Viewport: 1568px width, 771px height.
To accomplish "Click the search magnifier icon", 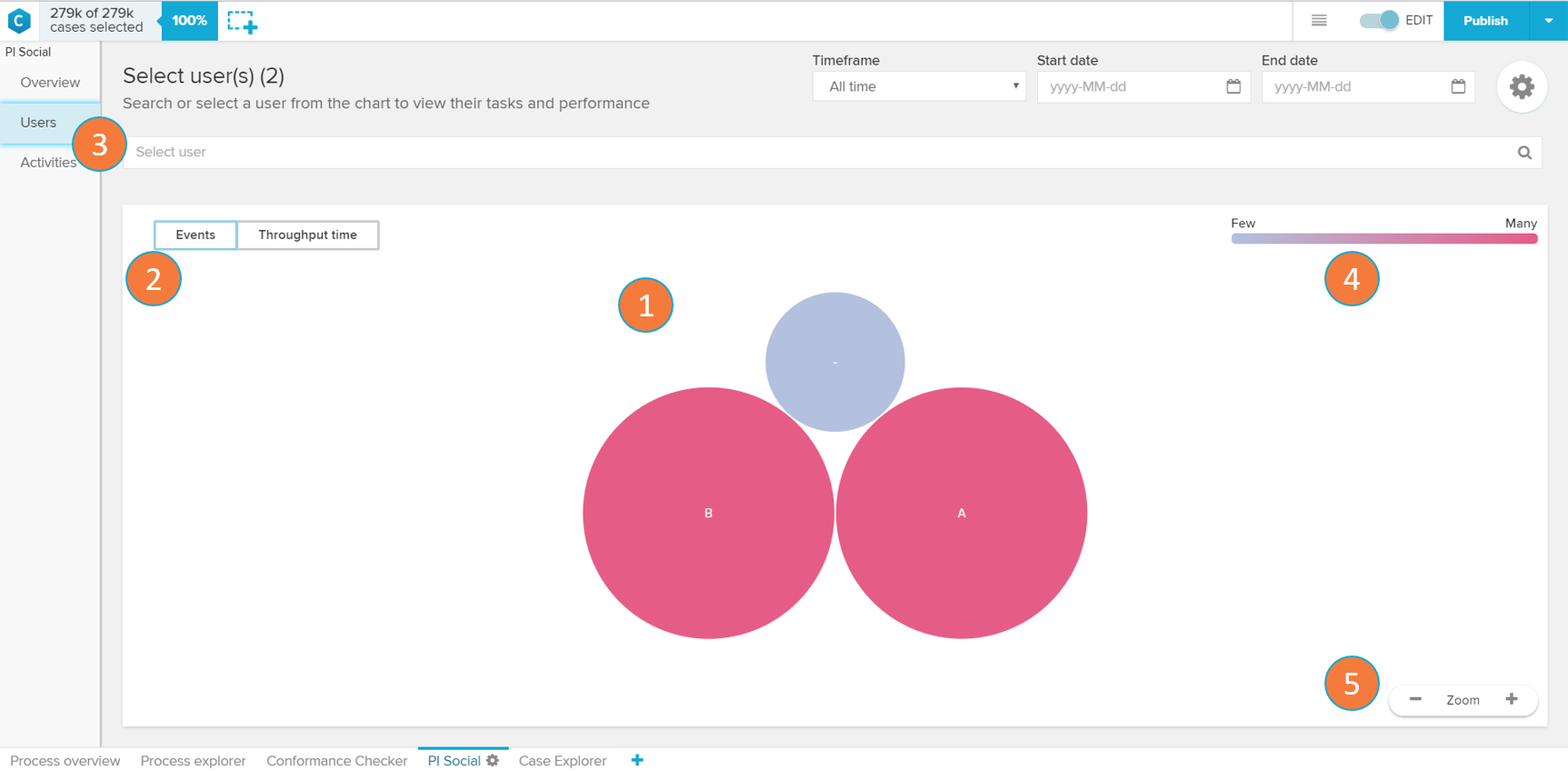I will tap(1524, 153).
